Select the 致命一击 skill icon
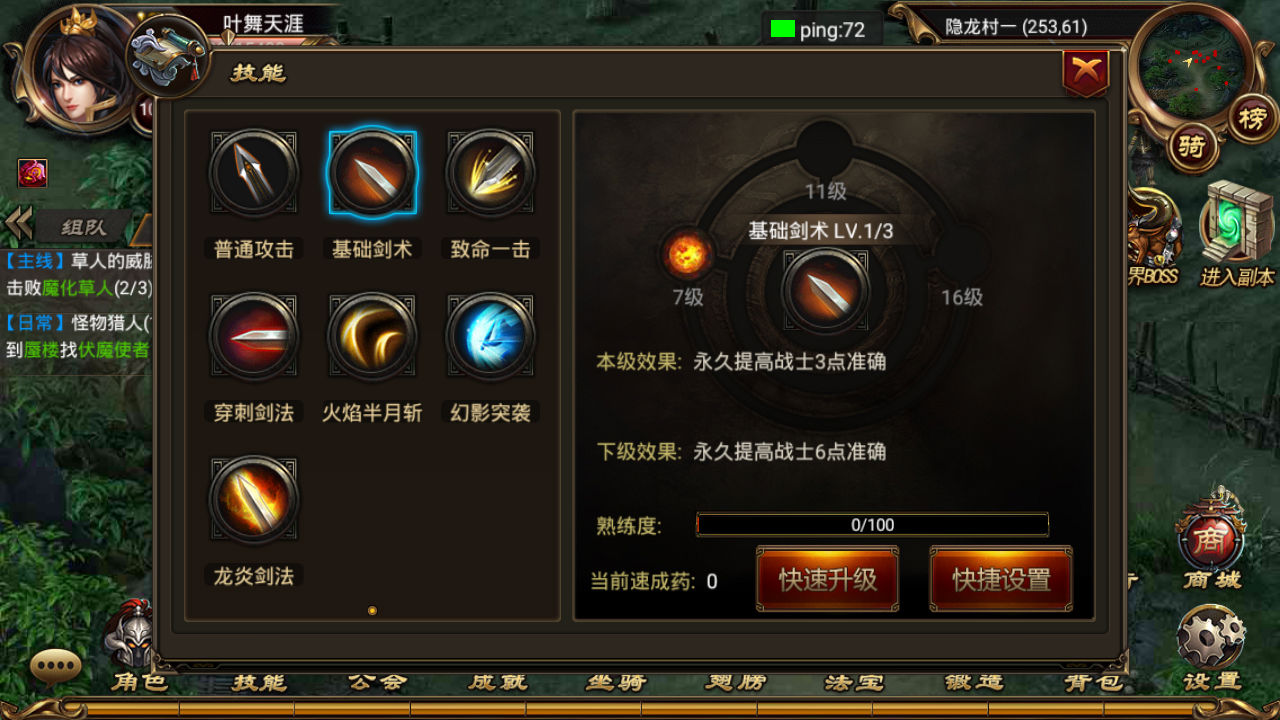The width and height of the screenshot is (1280, 720). [490, 173]
